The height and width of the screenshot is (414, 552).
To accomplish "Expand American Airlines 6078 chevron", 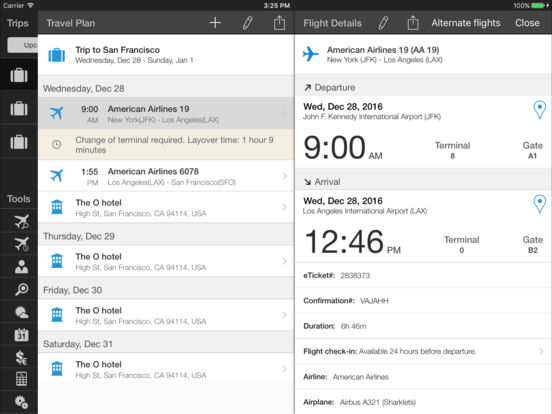I will point(284,176).
